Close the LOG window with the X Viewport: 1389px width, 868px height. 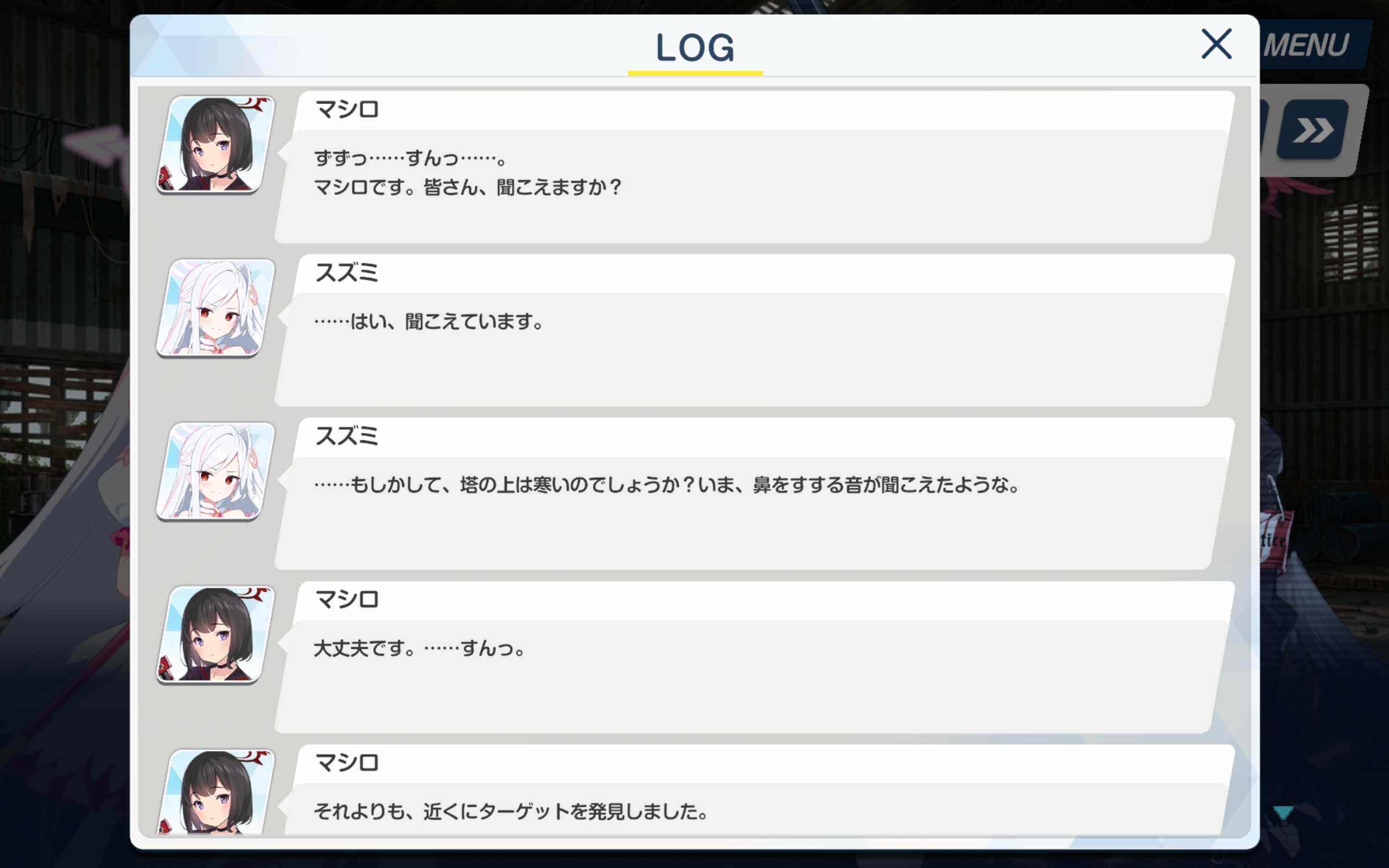coord(1216,44)
